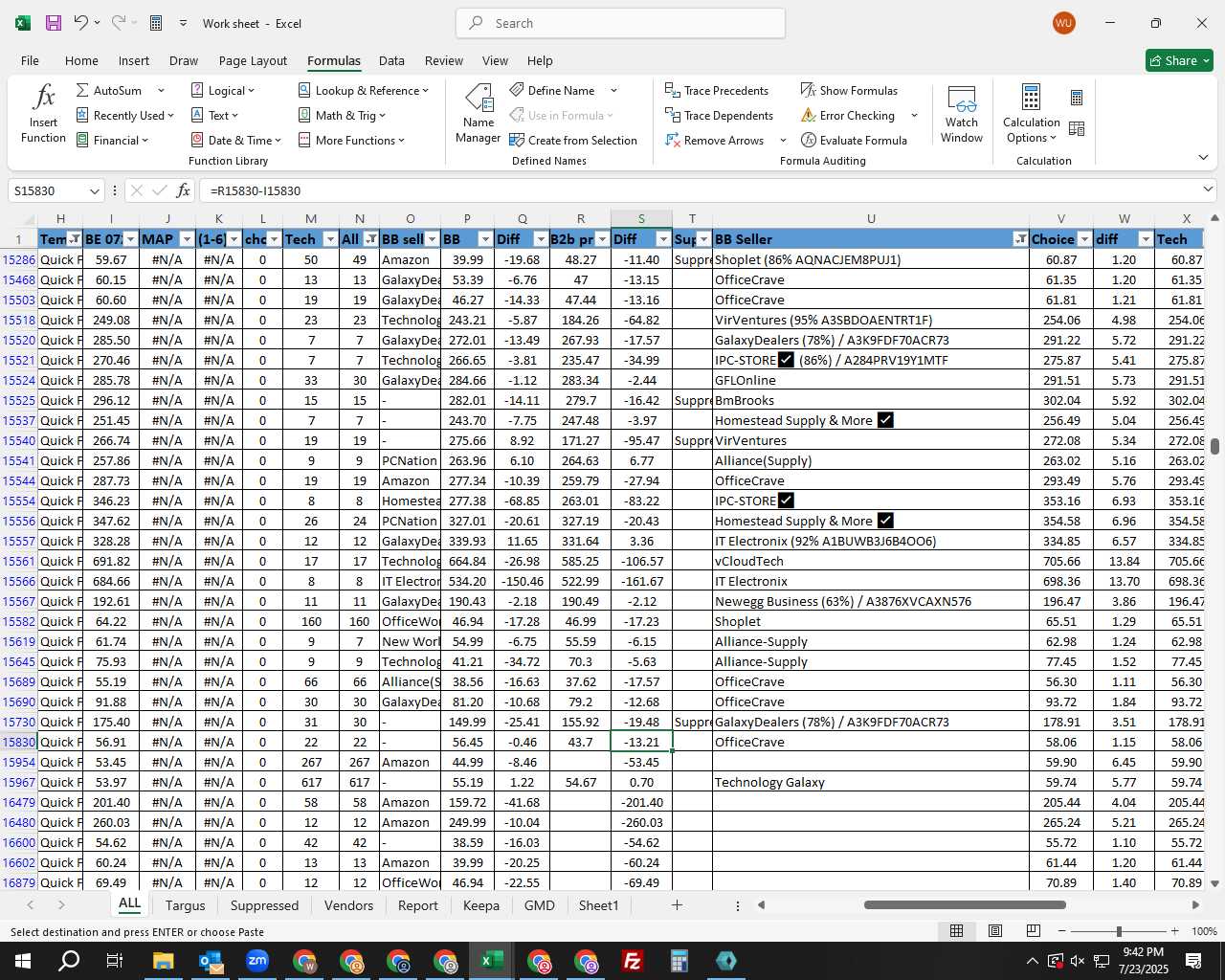Open the Calculator icon in quick access toolbar
This screenshot has width=1225, height=980.
(156, 23)
